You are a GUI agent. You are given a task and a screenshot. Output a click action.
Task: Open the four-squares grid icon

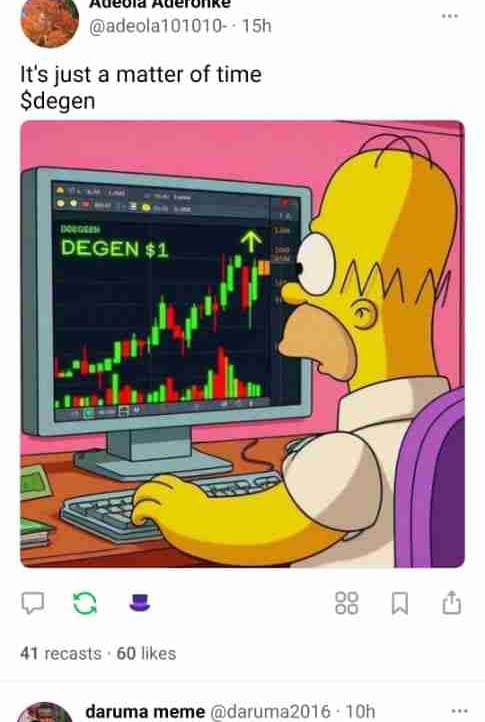coord(346,603)
